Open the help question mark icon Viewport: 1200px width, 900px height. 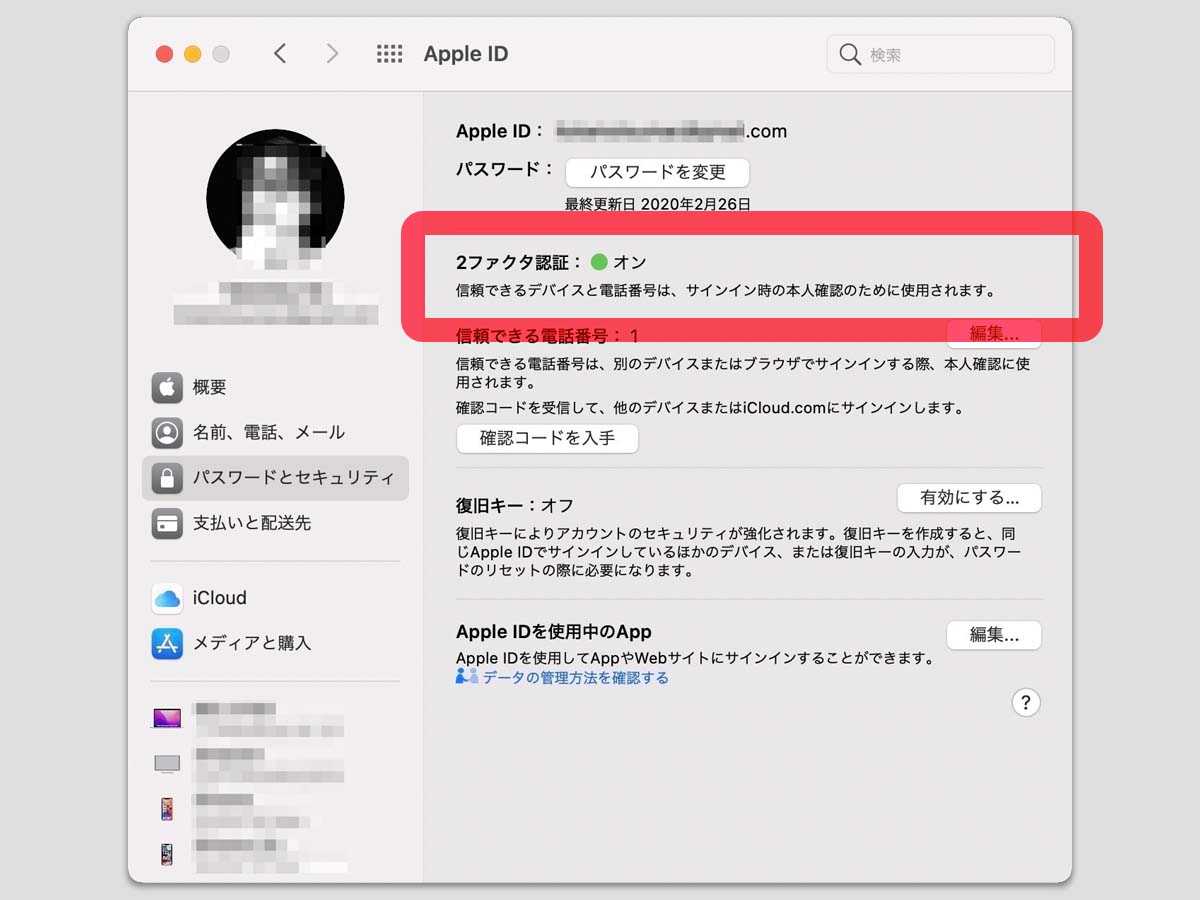point(1025,703)
